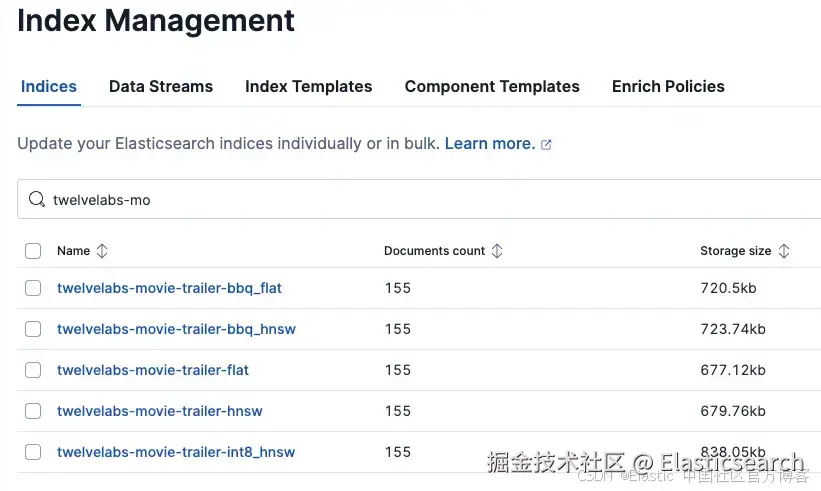821x491 pixels.
Task: Open the Component Templates tab
Action: tap(492, 86)
